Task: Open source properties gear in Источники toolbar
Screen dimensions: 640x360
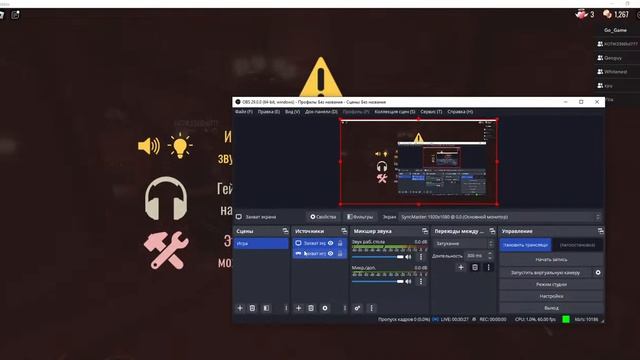Action: 325,308
